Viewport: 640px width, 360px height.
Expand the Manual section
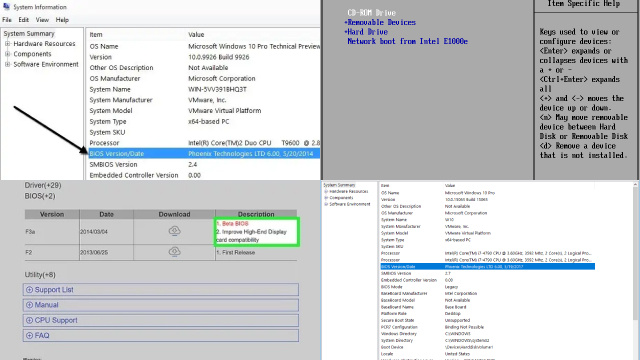pyautogui.click(x=161, y=305)
